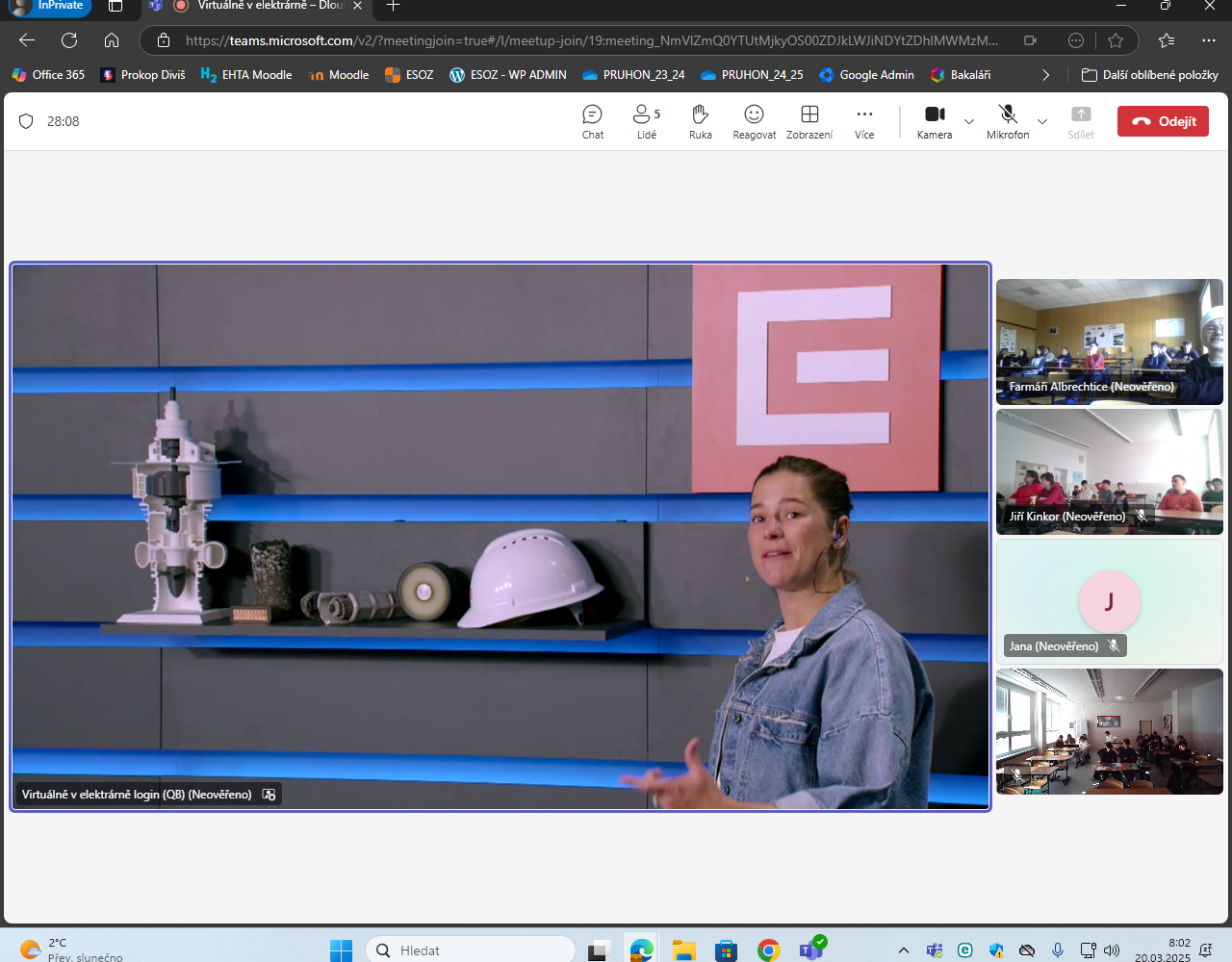Open the Google Admin bookmark
Image resolution: width=1232 pixels, height=962 pixels.
coord(866,75)
